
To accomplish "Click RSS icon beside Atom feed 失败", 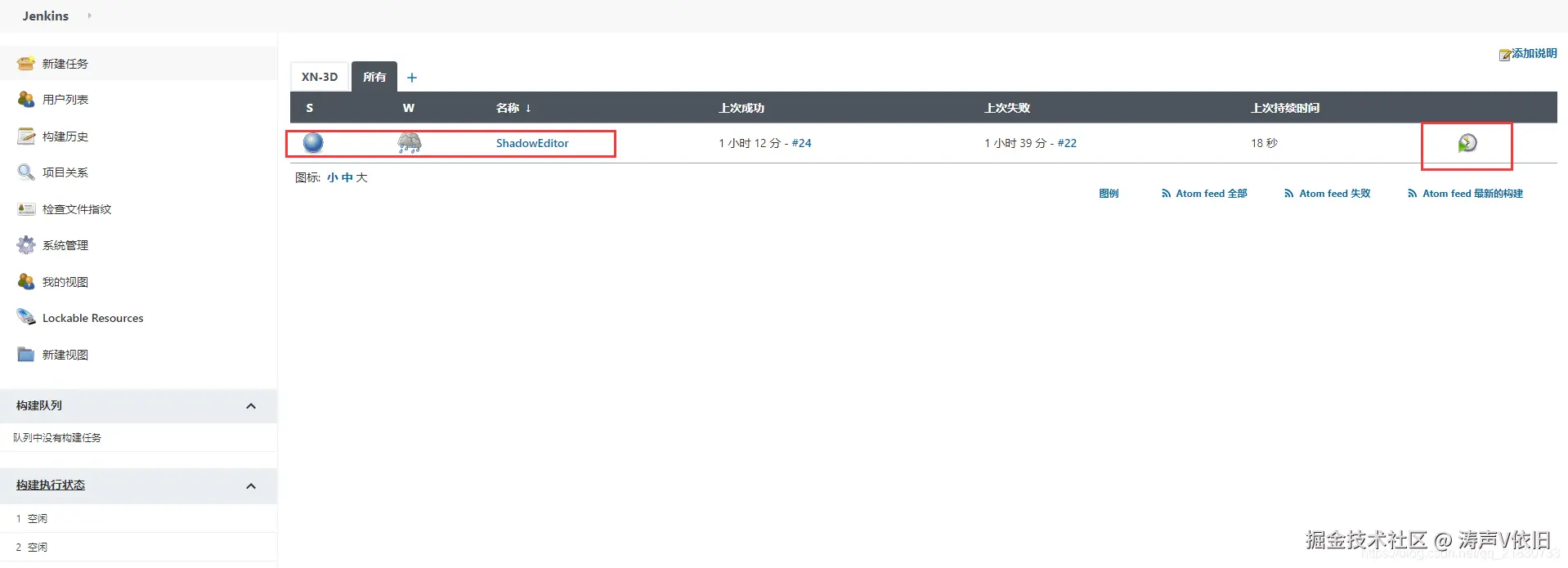I will click(1289, 194).
